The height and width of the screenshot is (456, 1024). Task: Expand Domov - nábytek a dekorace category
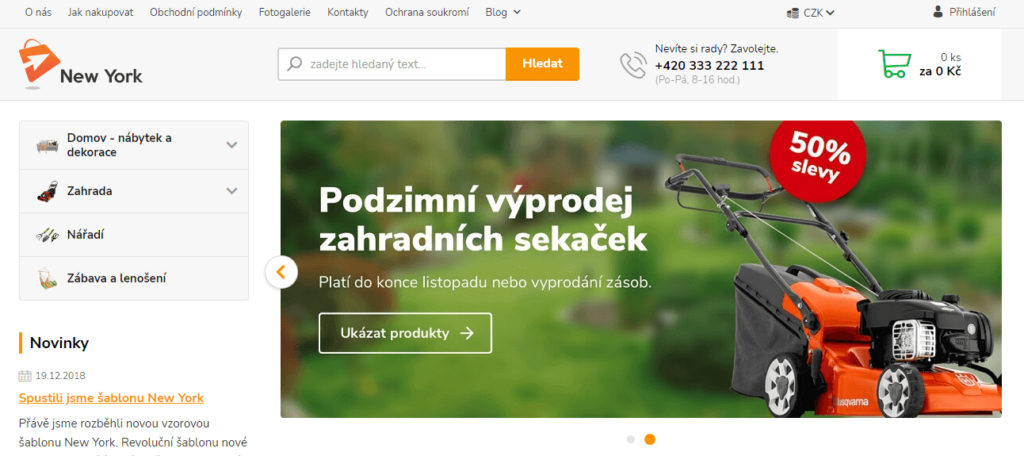pyautogui.click(x=134, y=145)
